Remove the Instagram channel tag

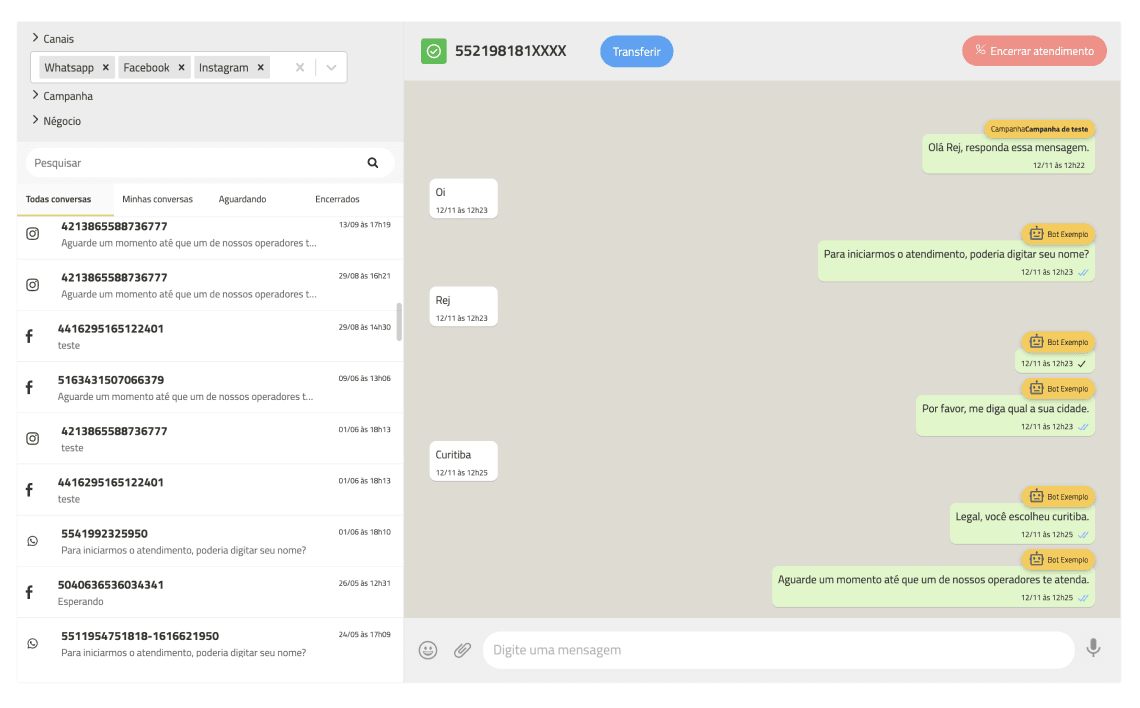tap(261, 68)
